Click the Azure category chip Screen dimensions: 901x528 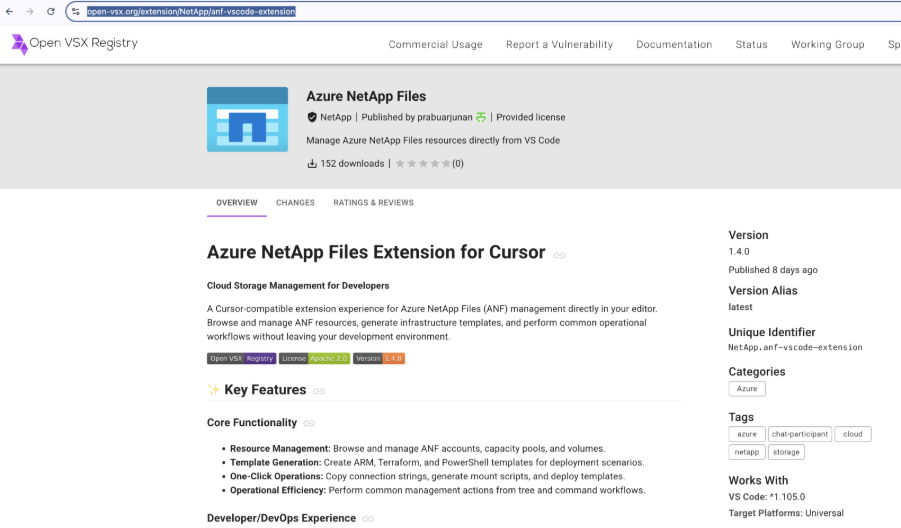(747, 389)
